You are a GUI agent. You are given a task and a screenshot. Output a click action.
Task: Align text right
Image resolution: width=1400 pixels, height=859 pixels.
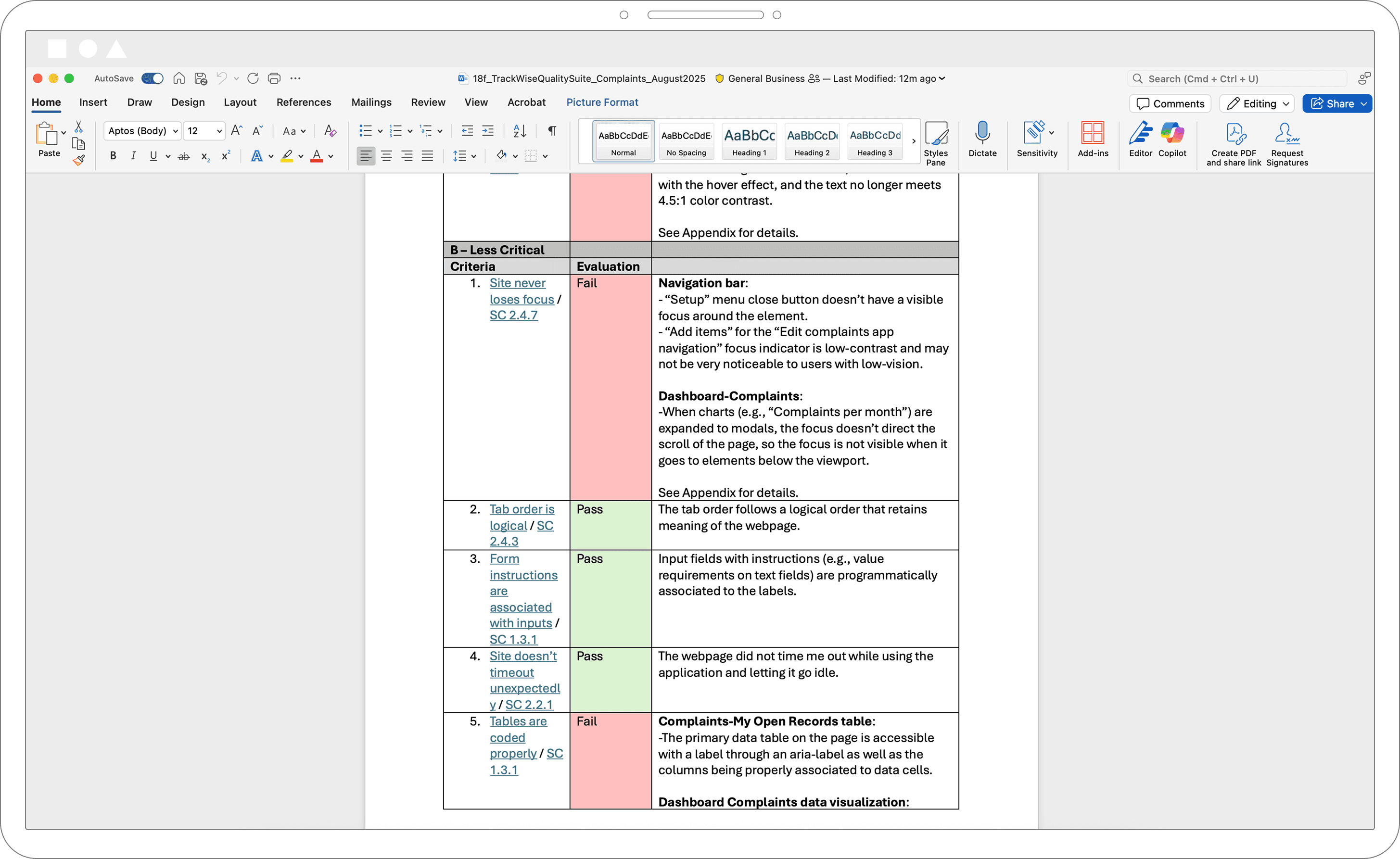(407, 156)
